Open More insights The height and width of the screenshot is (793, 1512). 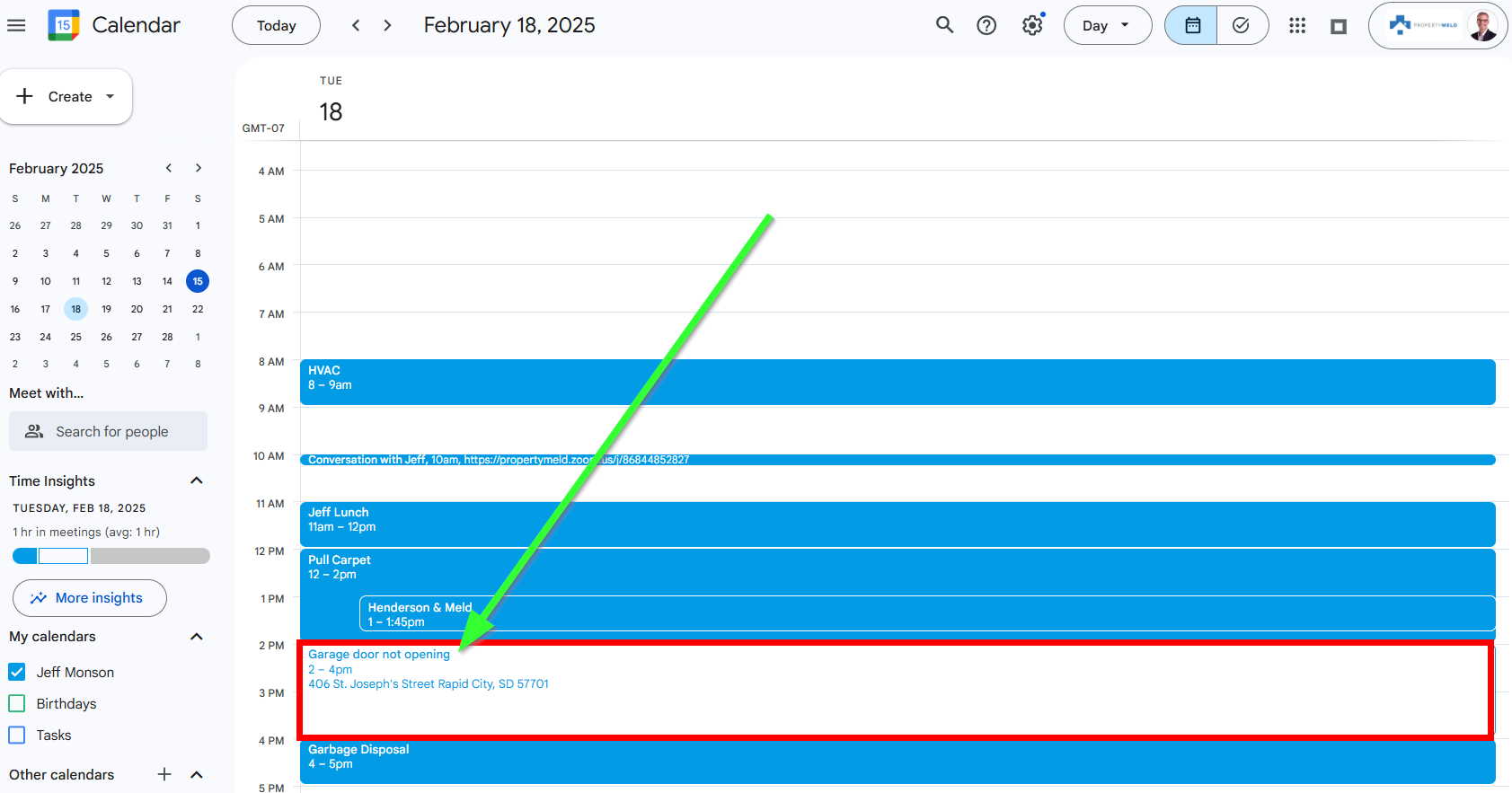(90, 598)
